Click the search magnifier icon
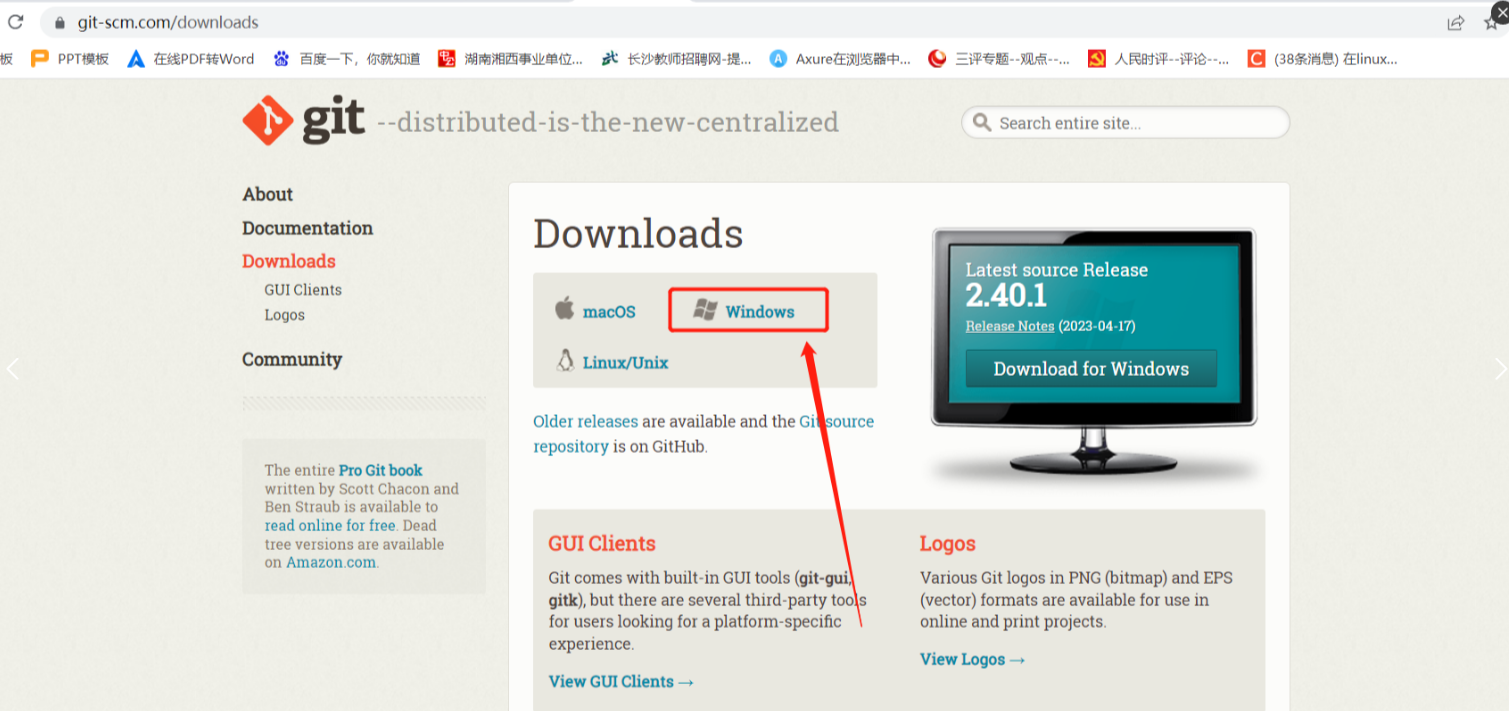This screenshot has height=711, width=1509. [981, 123]
